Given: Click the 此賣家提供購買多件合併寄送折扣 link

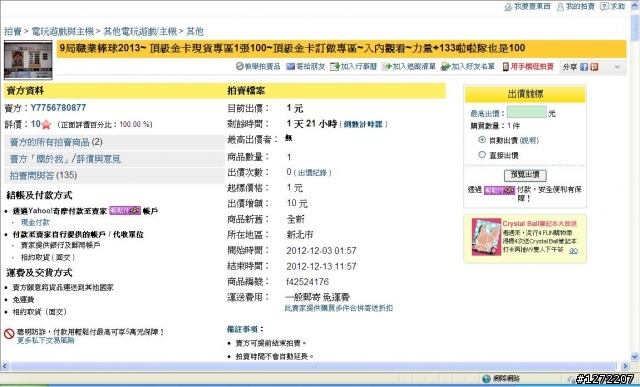Looking at the screenshot, I should pos(339,308).
